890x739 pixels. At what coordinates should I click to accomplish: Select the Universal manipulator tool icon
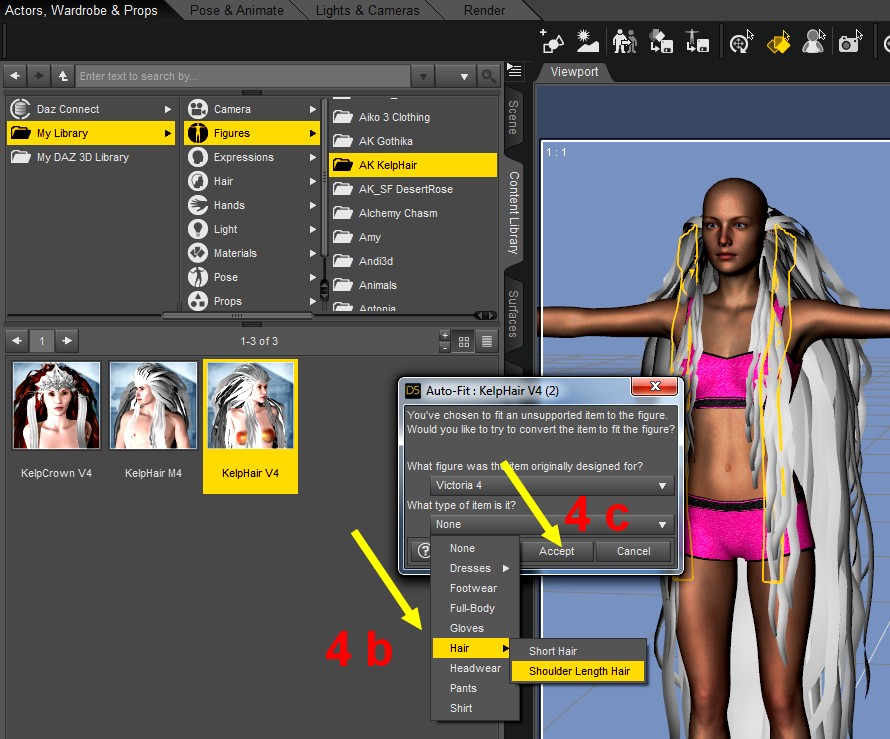(741, 41)
